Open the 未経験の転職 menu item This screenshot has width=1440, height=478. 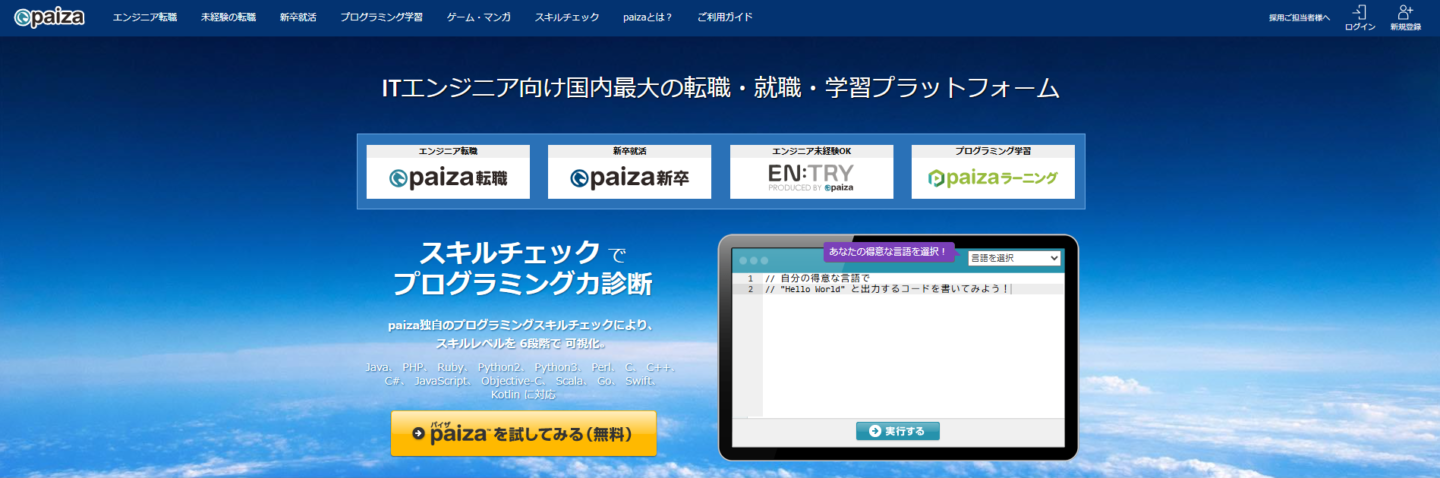click(228, 18)
